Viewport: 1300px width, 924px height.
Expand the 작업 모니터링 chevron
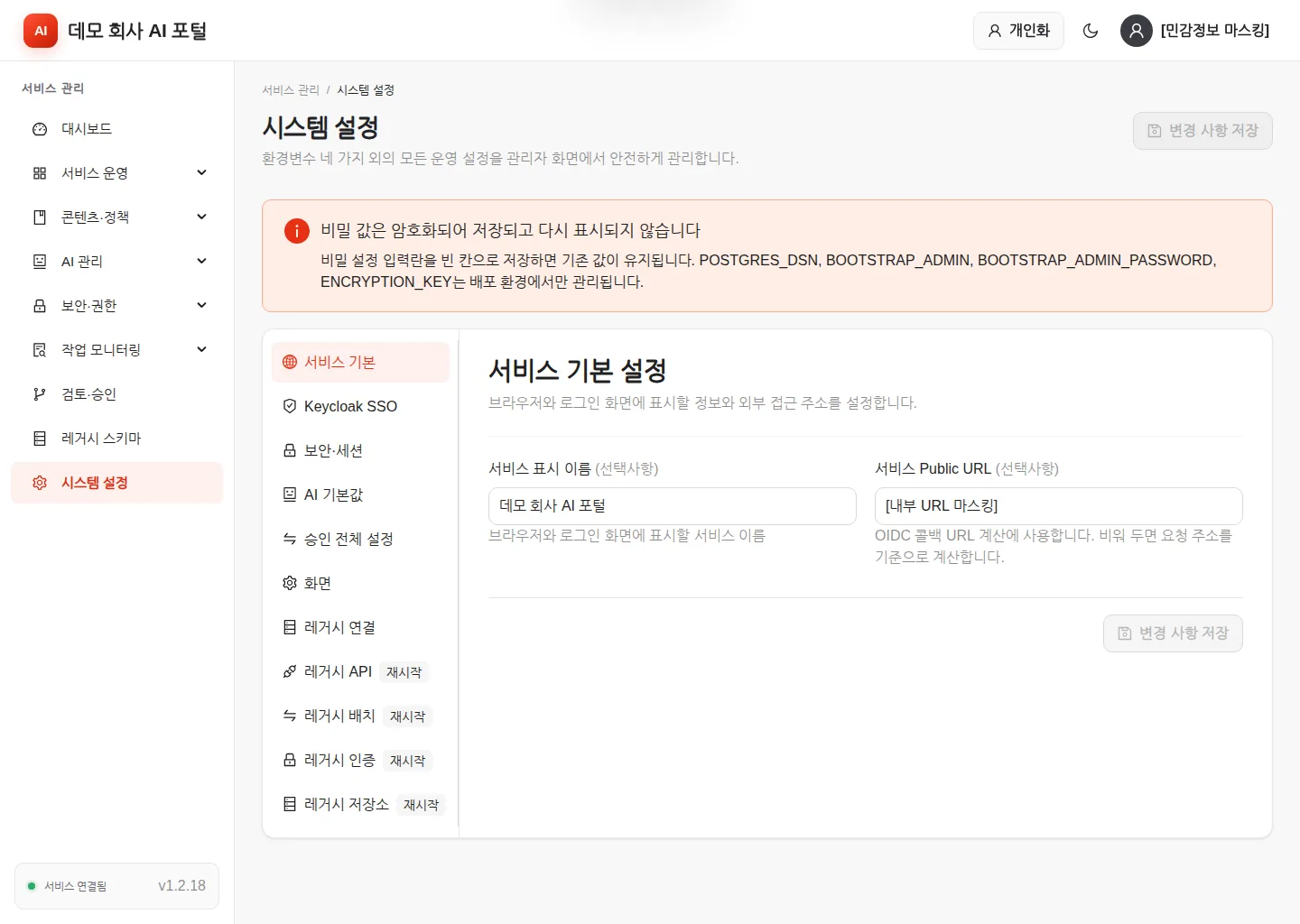pos(202,349)
